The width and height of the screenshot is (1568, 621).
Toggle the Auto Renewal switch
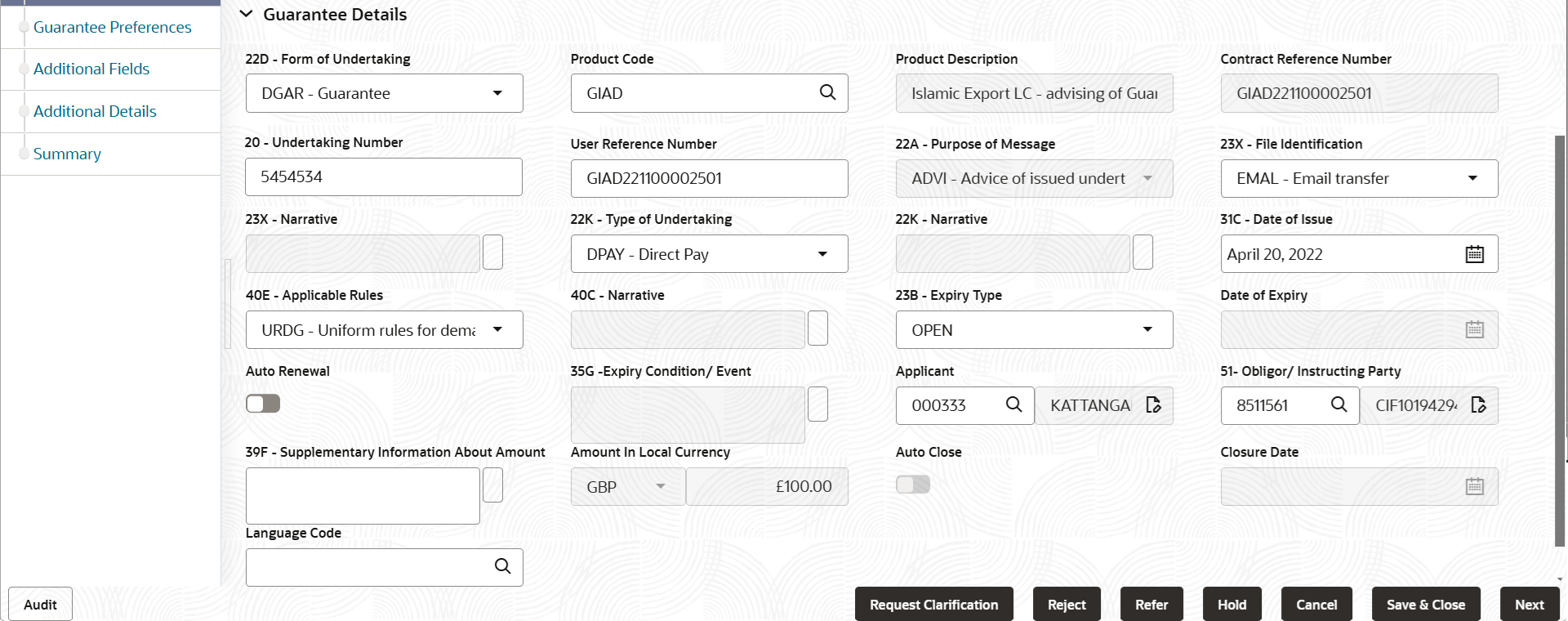pos(263,404)
